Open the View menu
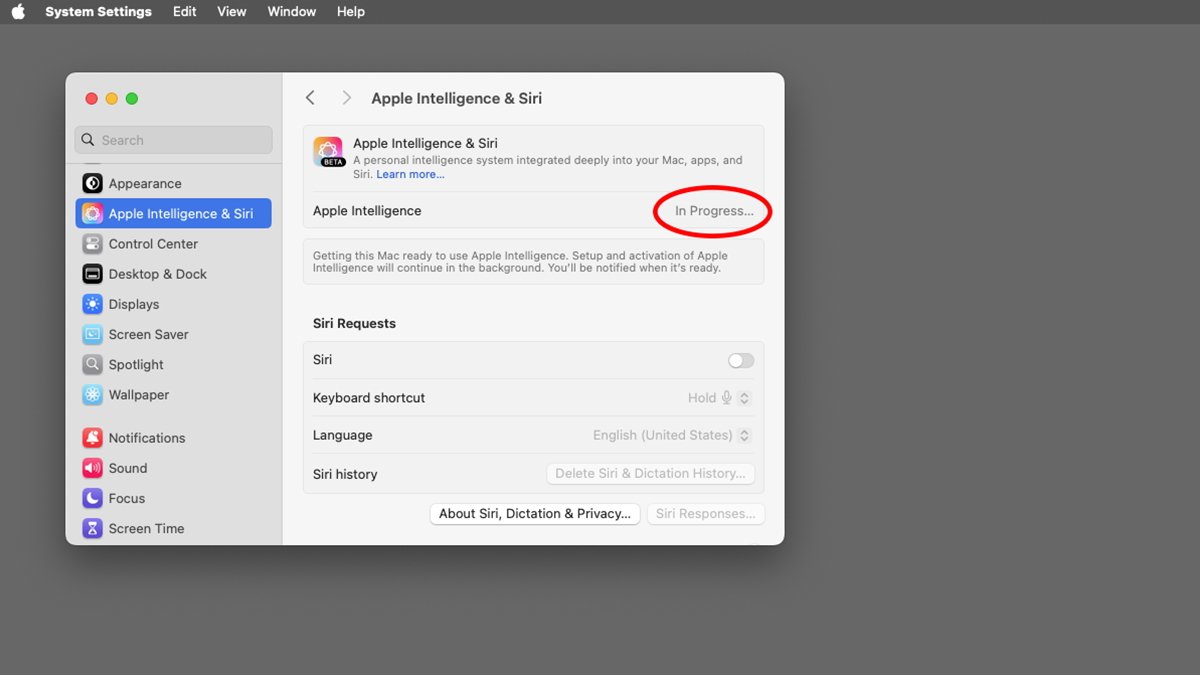The width and height of the screenshot is (1200, 675). 231,12
